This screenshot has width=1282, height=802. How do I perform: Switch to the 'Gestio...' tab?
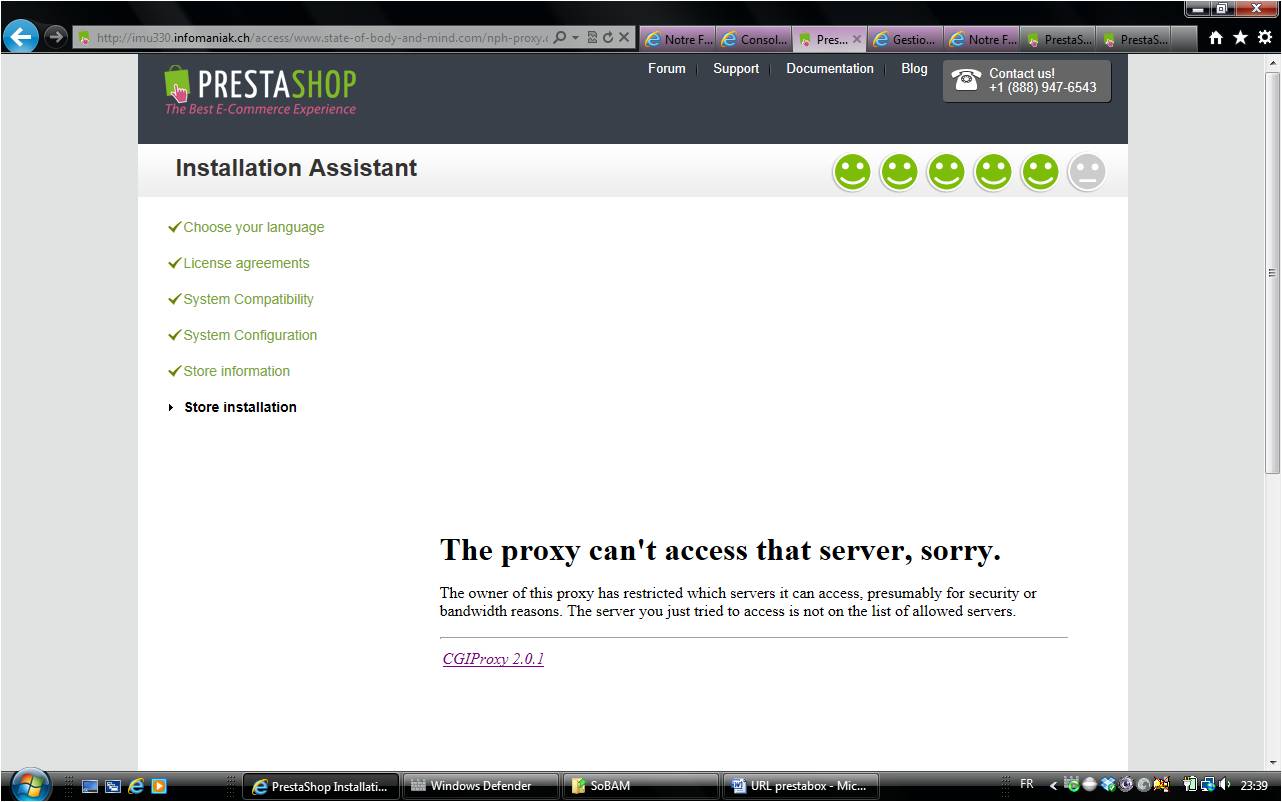pyautogui.click(x=905, y=39)
